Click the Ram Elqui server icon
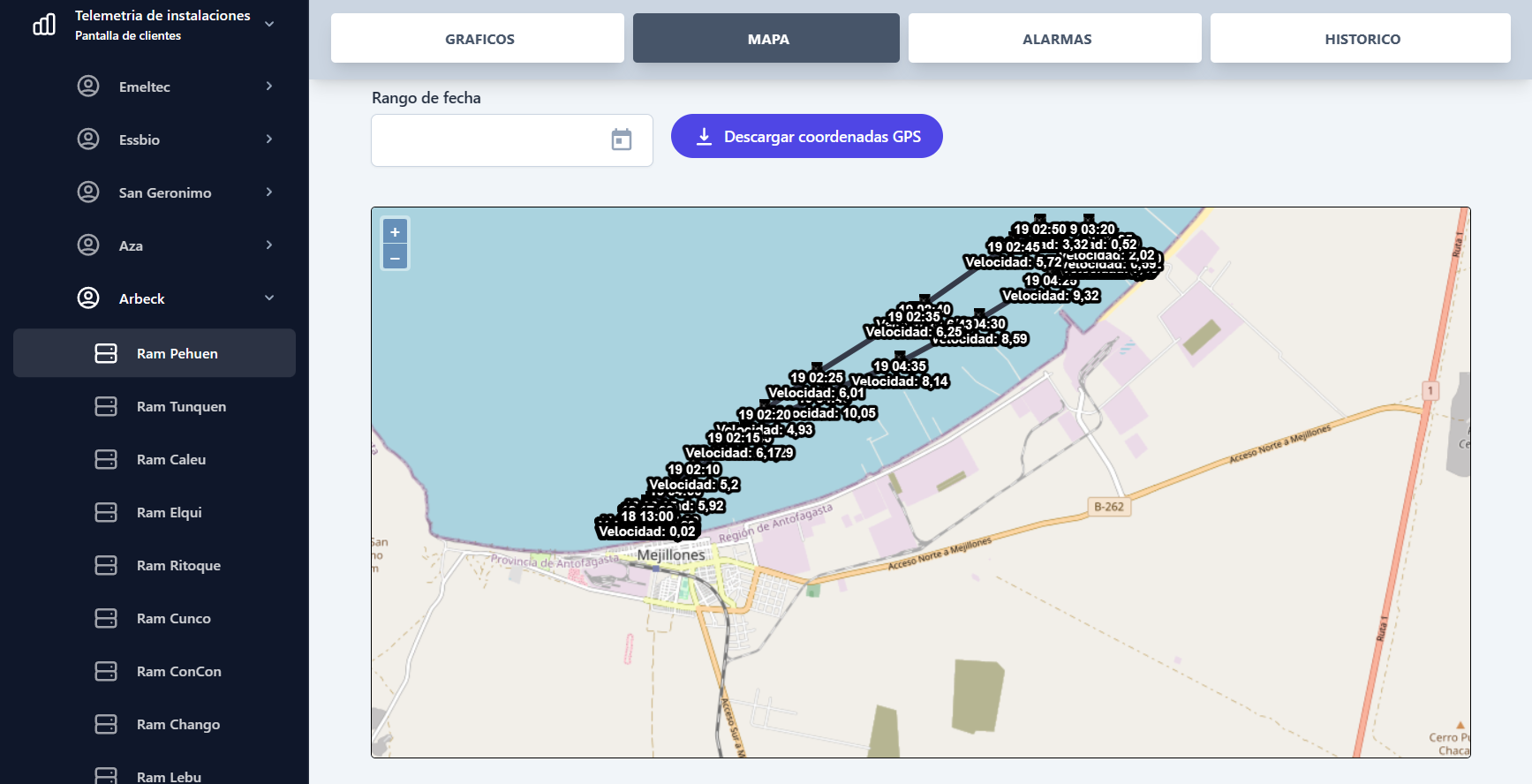The width and height of the screenshot is (1532, 784). [106, 512]
